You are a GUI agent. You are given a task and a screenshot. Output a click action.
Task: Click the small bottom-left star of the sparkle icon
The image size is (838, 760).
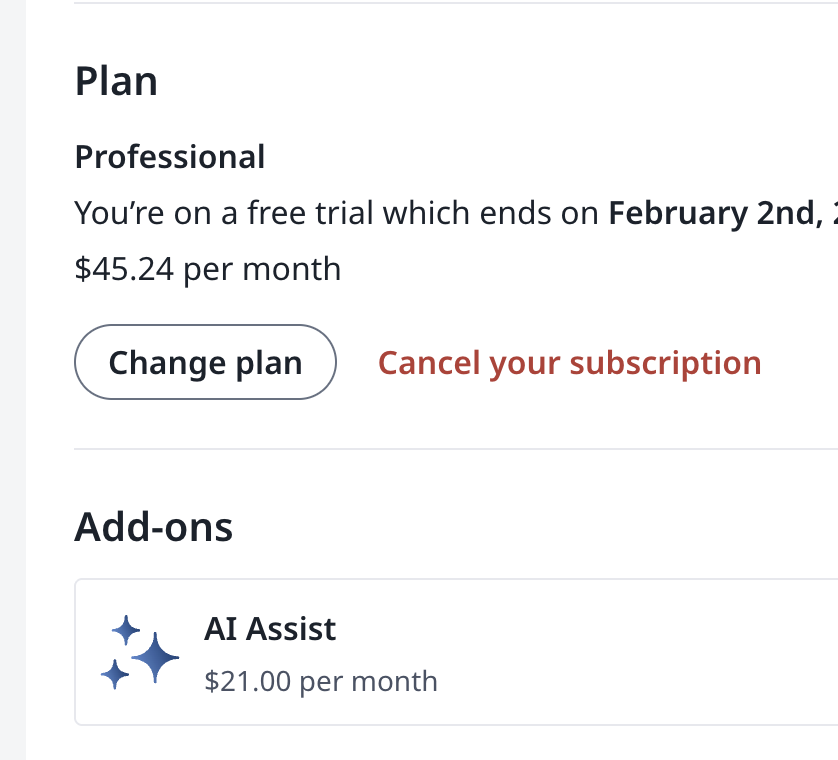115,674
